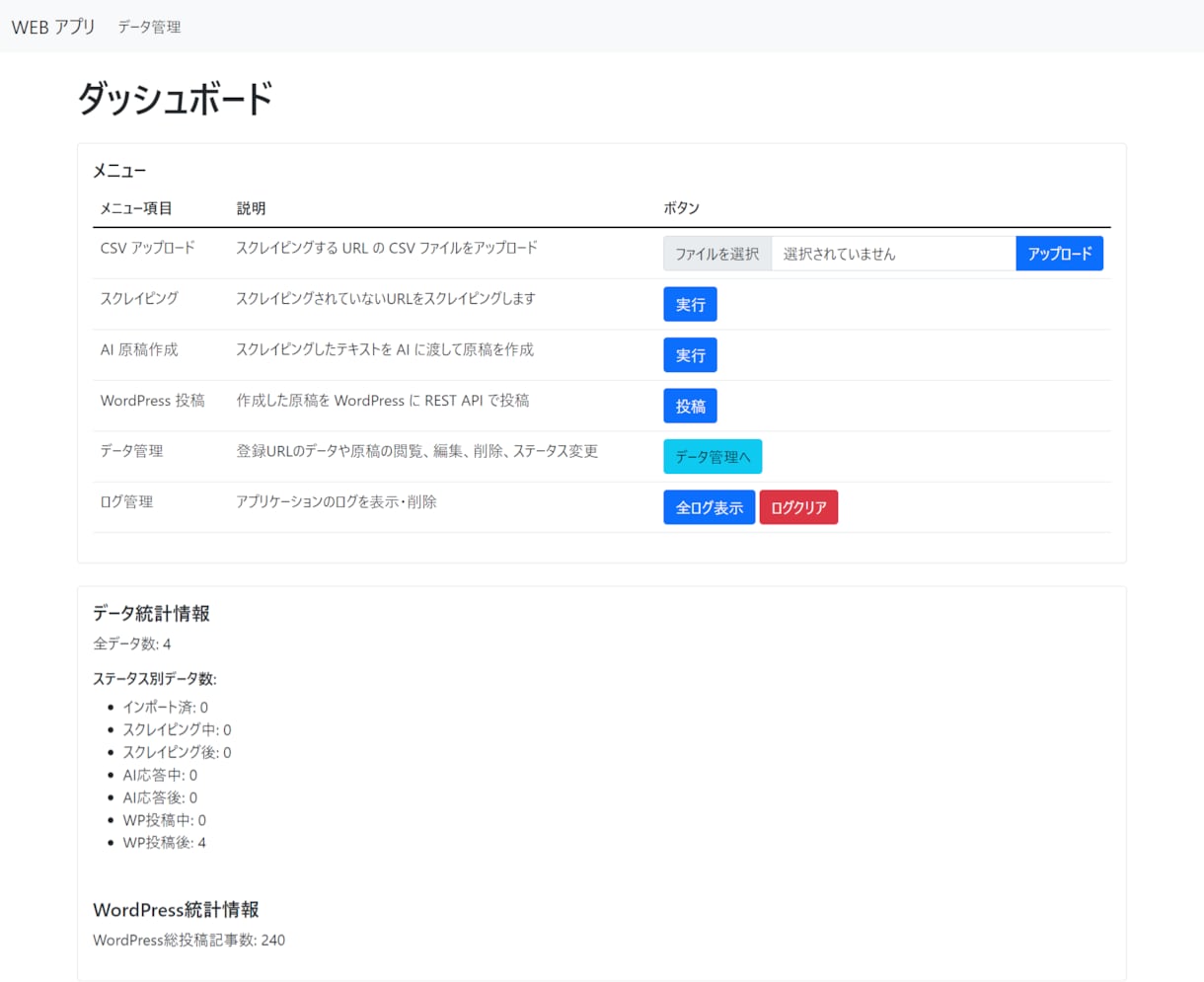Select the AI 原稿作成 cell

(x=139, y=349)
